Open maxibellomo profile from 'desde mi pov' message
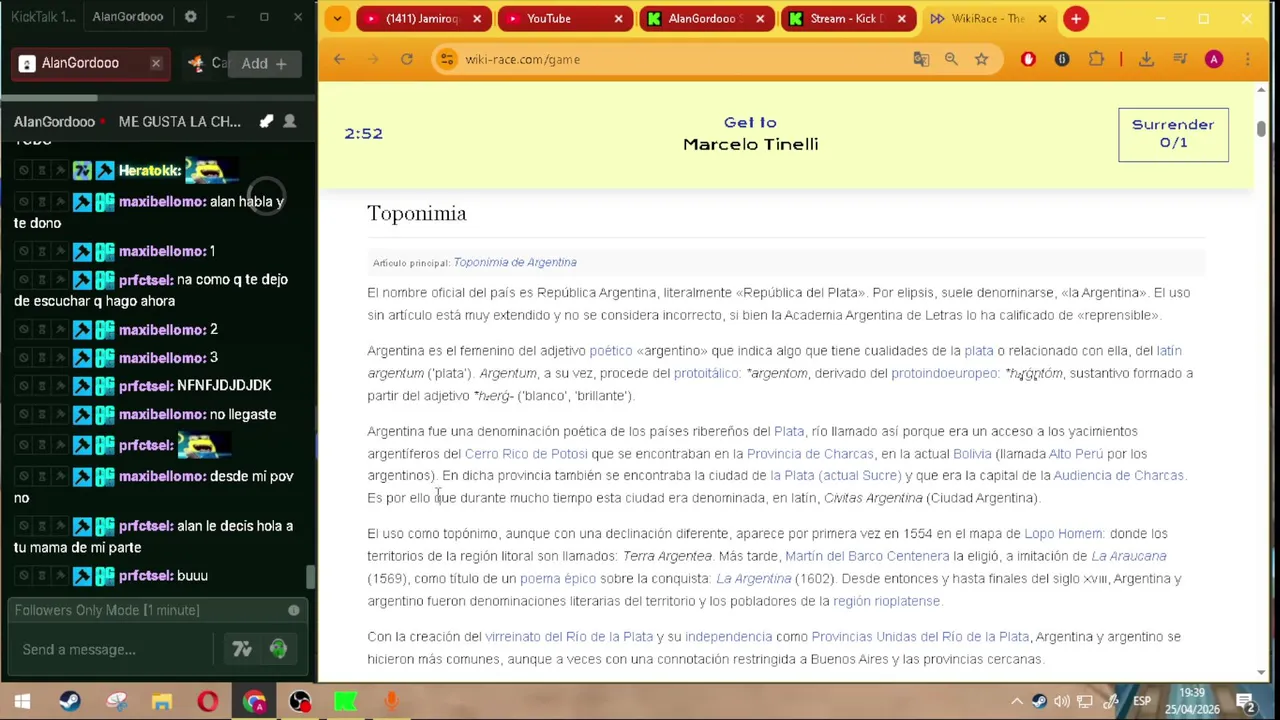Screen dimensions: 1280x720 pyautogui.click(x=162, y=476)
